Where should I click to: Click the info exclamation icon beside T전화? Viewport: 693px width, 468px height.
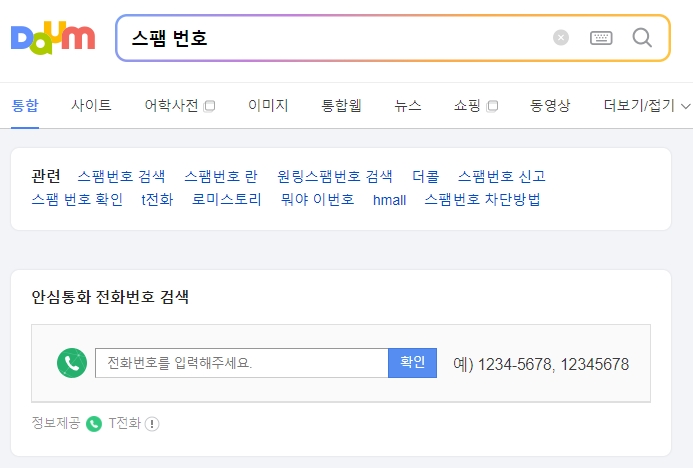[152, 424]
